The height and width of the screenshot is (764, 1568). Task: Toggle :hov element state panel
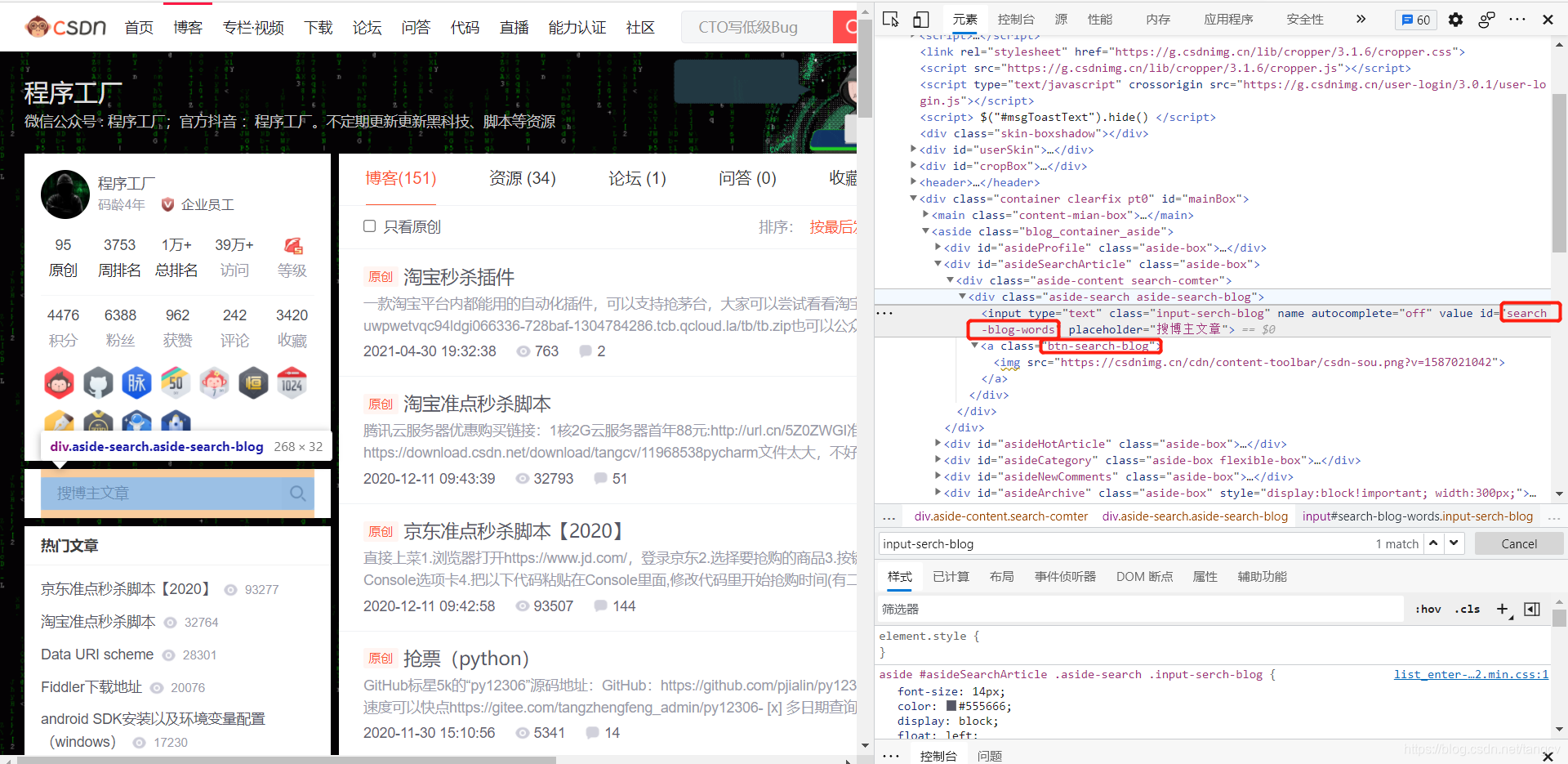[x=1428, y=609]
